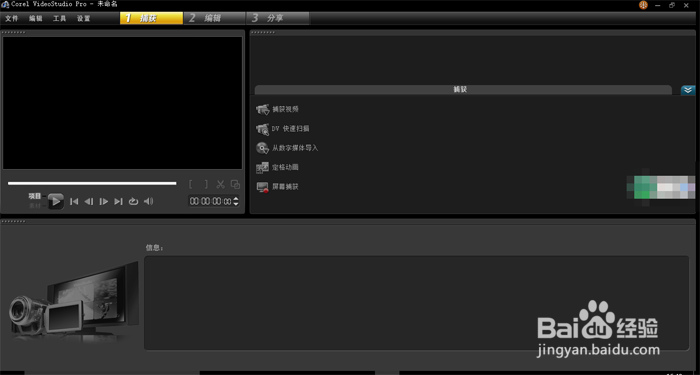Jump to the start of the clip
Viewport: 700px width, 375px height.
(74, 202)
